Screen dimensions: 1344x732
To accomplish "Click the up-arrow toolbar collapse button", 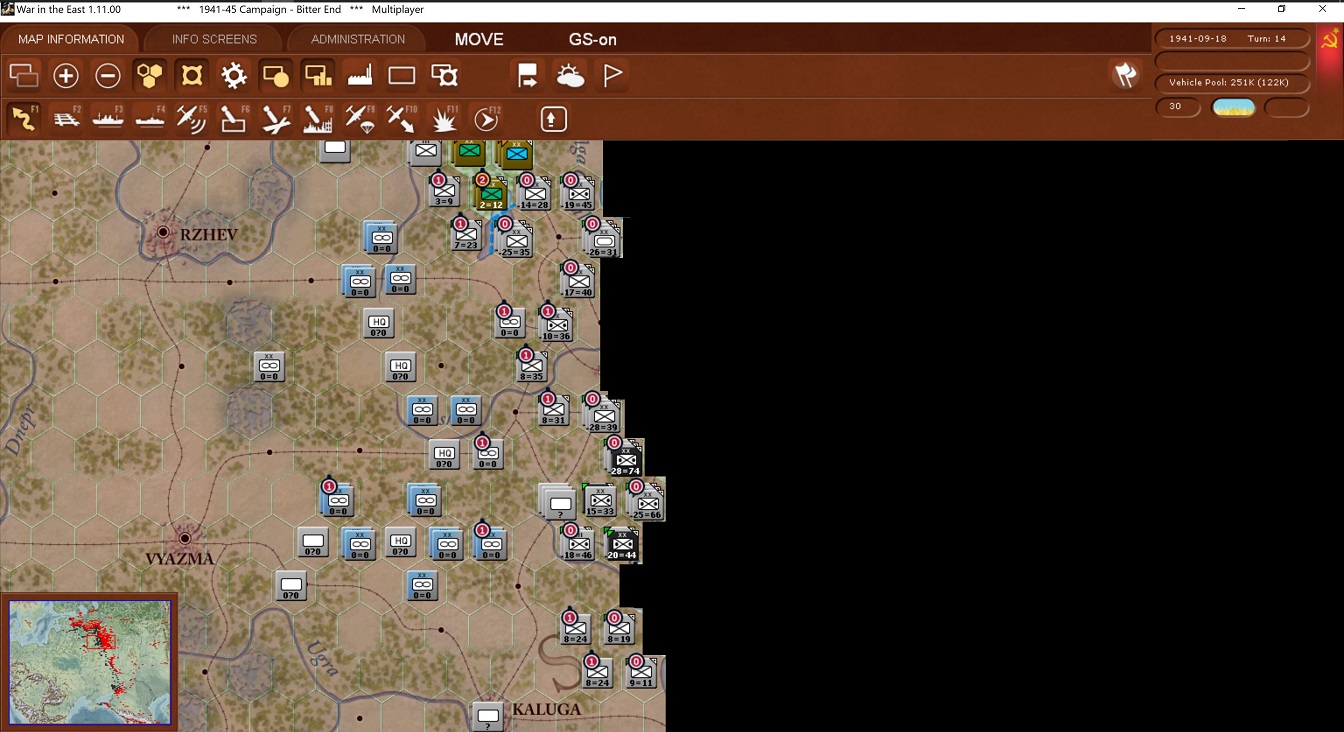I will [x=553, y=118].
